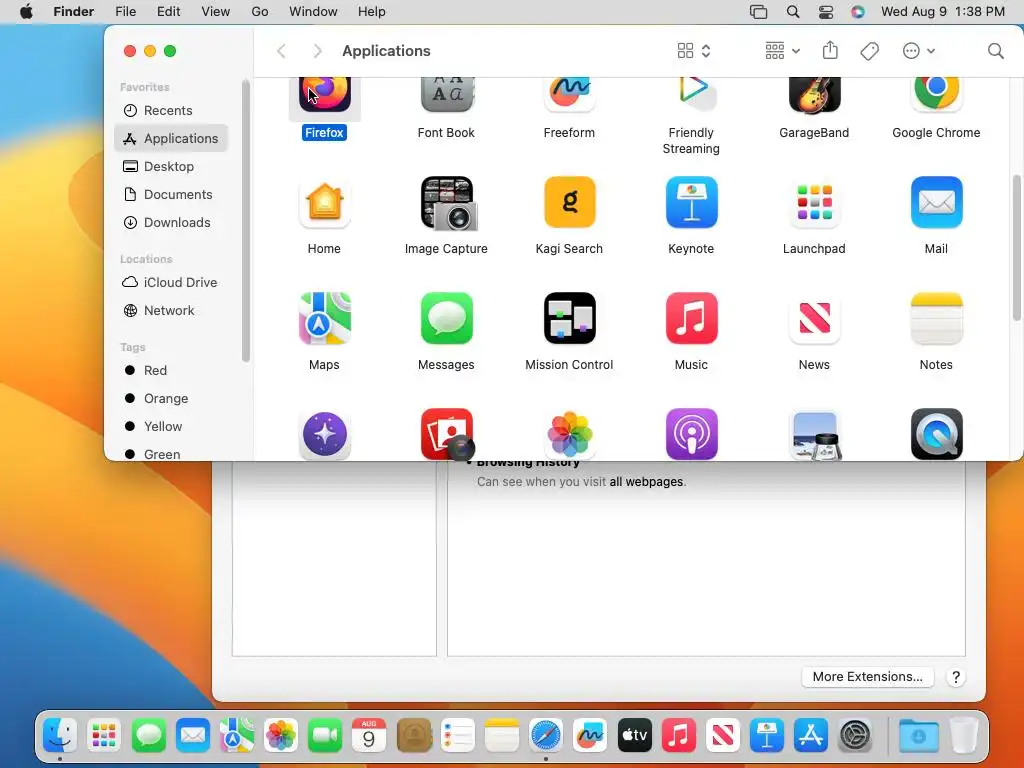Open the View menu
The height and width of the screenshot is (768, 1024).
click(216, 12)
